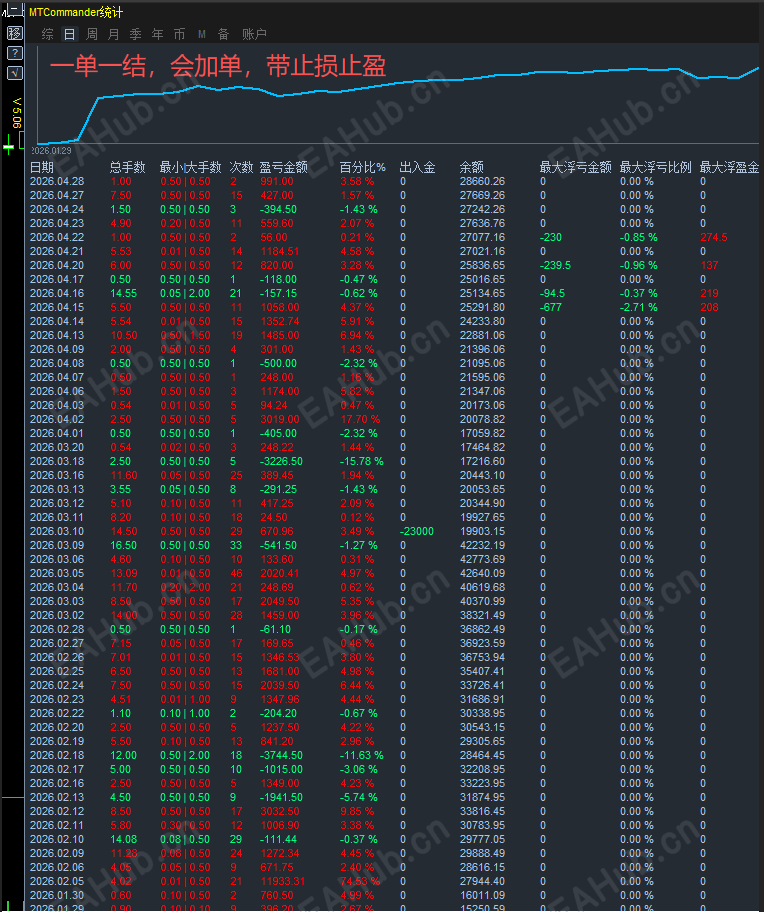Select the M tab
Screen dimensions: 764x912
click(202, 34)
